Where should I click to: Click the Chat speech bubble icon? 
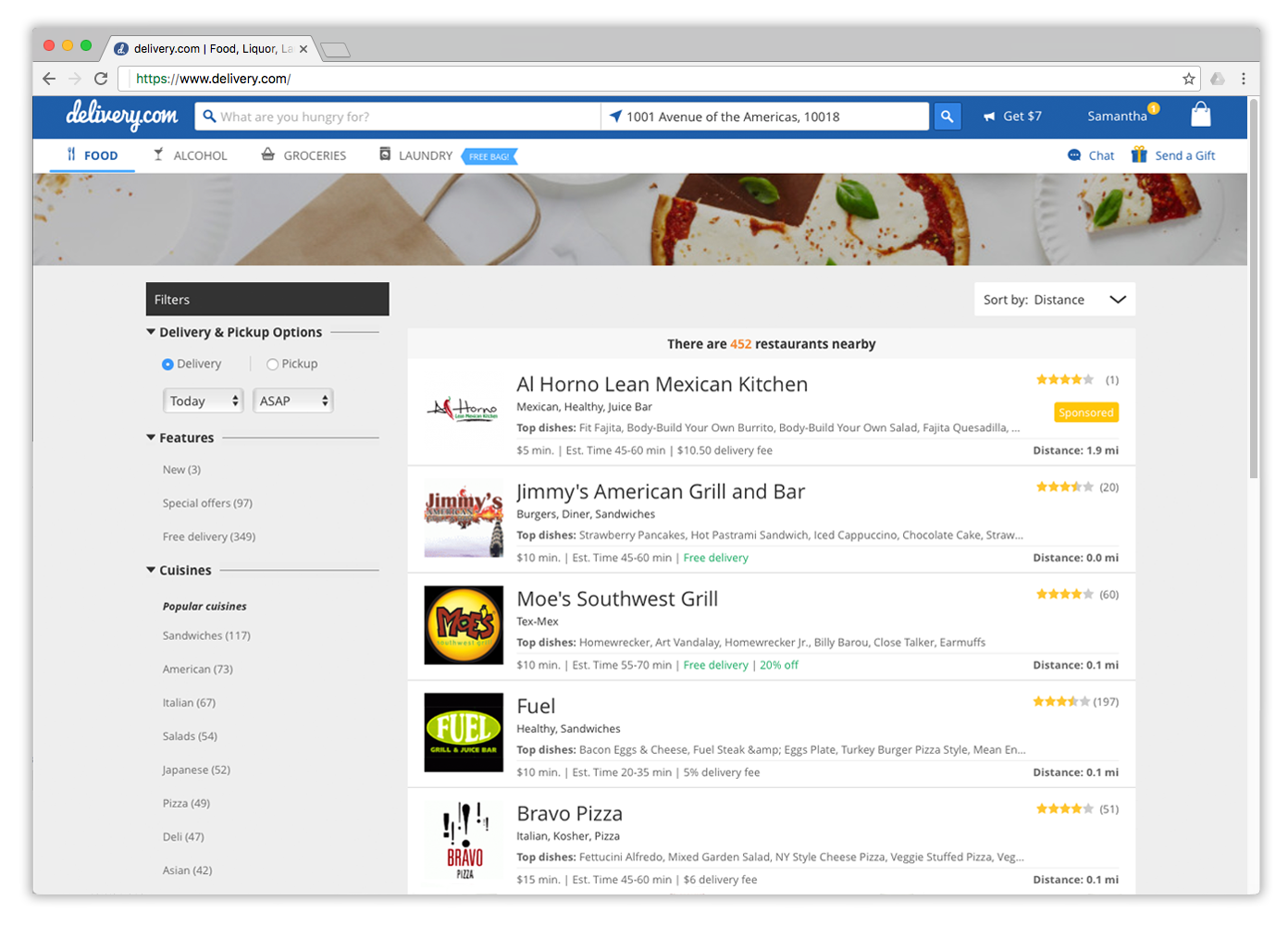(1074, 155)
